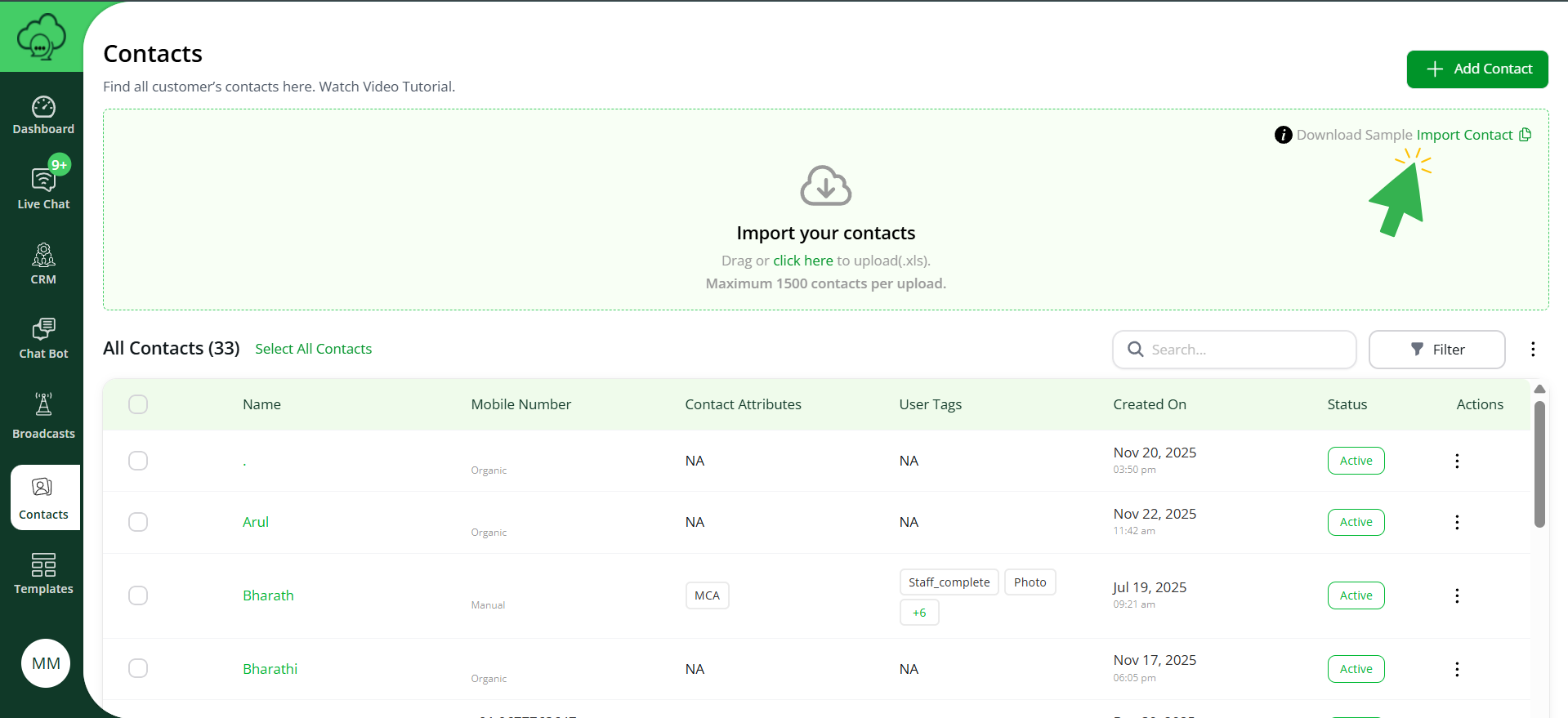Screen dimensions: 1568x718
Task: Open Live Chat with 9+ badge
Action: (43, 186)
